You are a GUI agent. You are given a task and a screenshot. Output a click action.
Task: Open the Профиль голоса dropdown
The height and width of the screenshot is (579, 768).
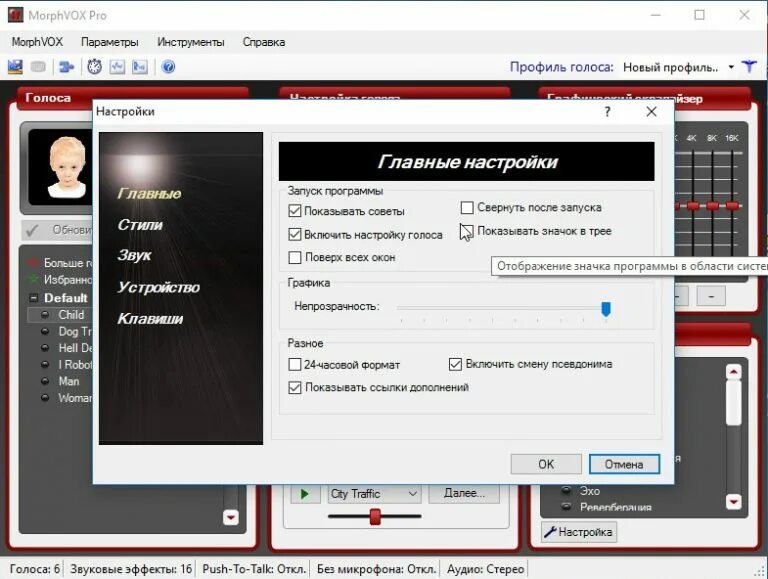pos(731,67)
